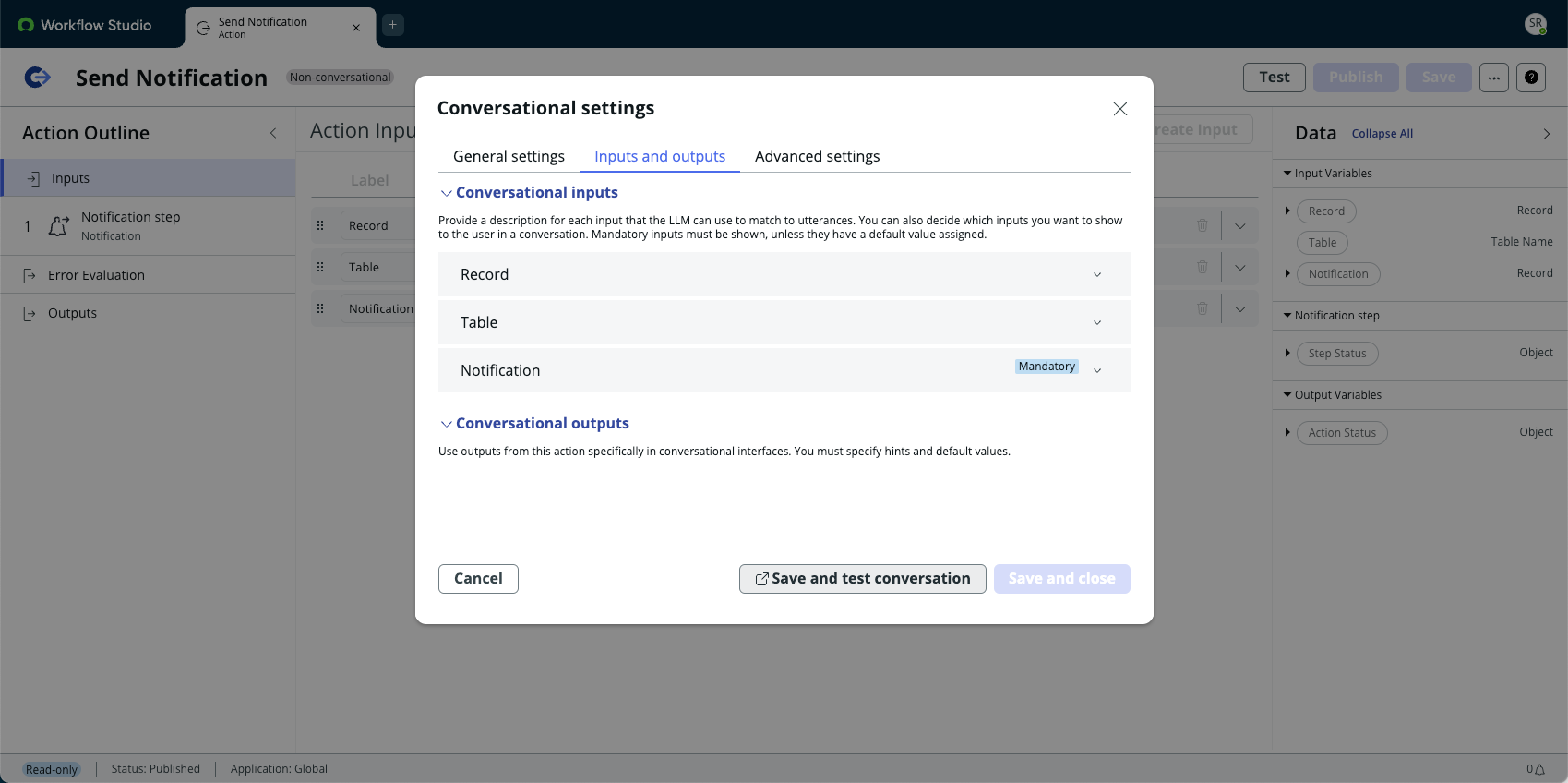Open the Advanced settings tab
Screen dimensions: 1568x783
(x=817, y=156)
